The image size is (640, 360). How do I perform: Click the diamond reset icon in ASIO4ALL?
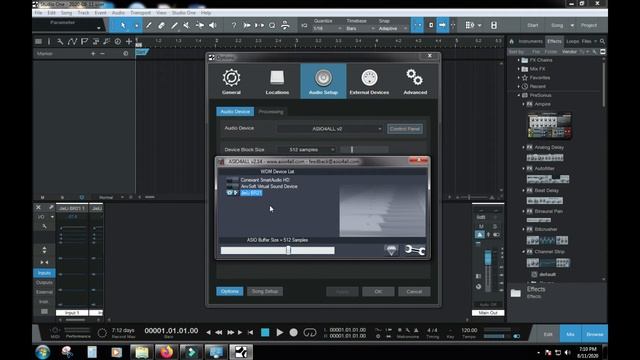coord(391,250)
